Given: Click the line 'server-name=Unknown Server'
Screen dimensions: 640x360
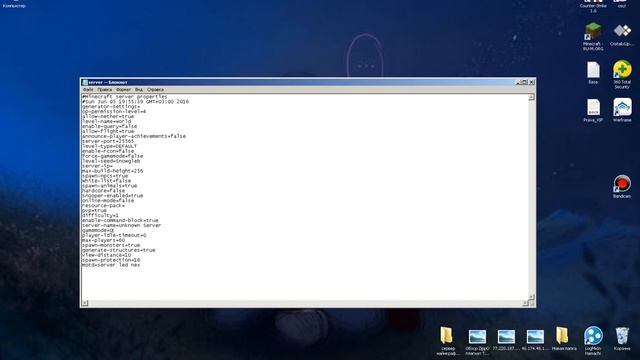Looking at the screenshot, I should point(121,225).
